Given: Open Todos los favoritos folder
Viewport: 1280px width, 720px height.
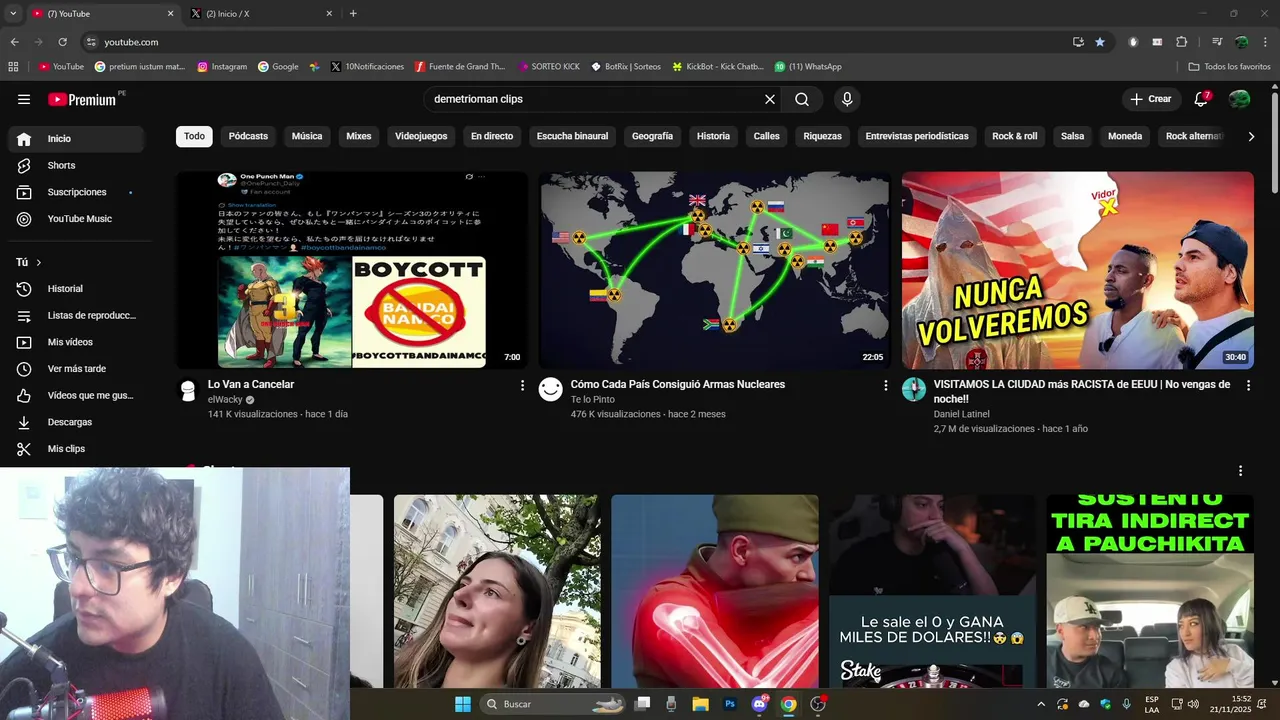Looking at the screenshot, I should 1229,67.
